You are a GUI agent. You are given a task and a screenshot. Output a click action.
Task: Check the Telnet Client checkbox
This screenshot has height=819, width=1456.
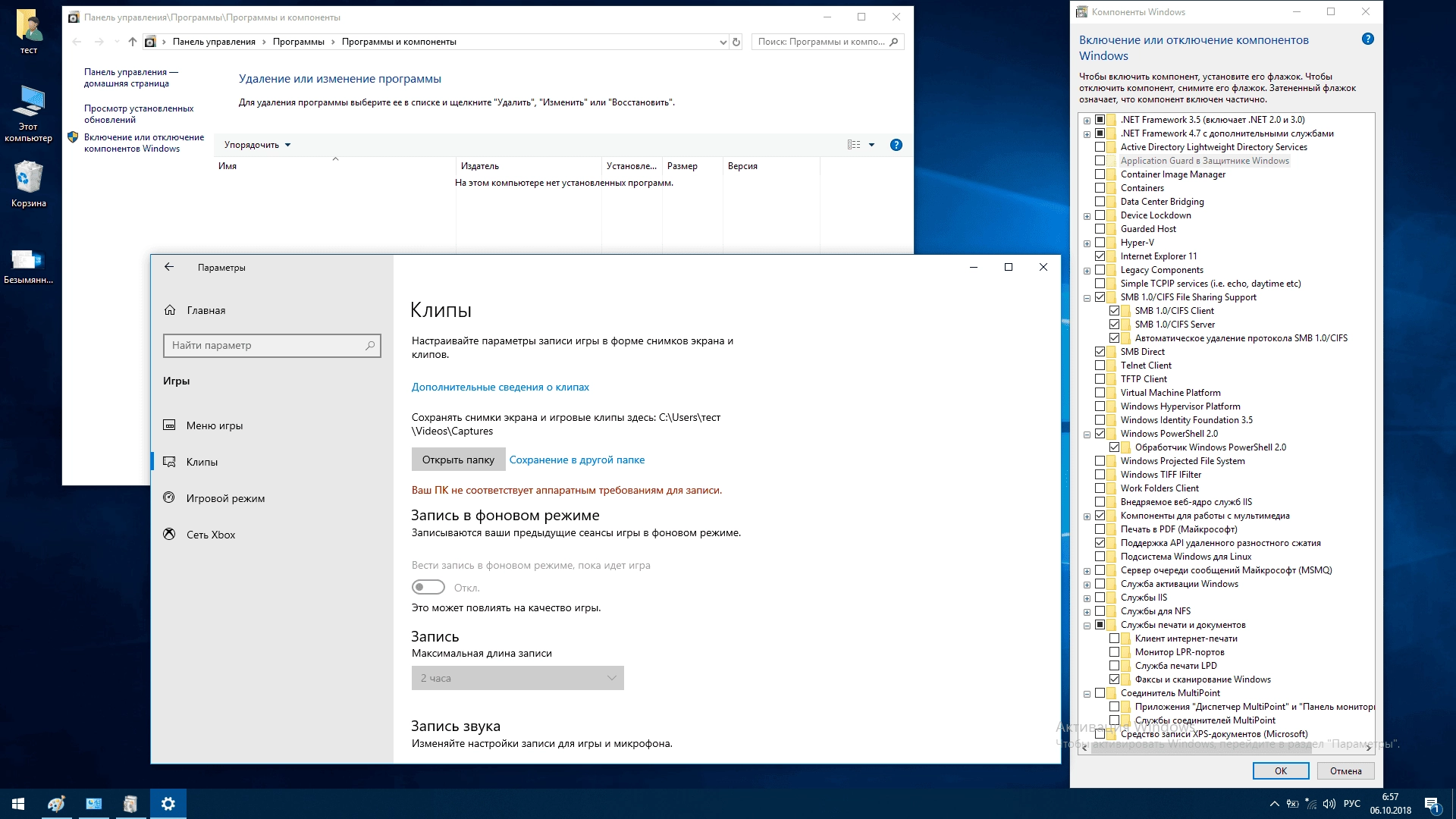click(x=1100, y=366)
